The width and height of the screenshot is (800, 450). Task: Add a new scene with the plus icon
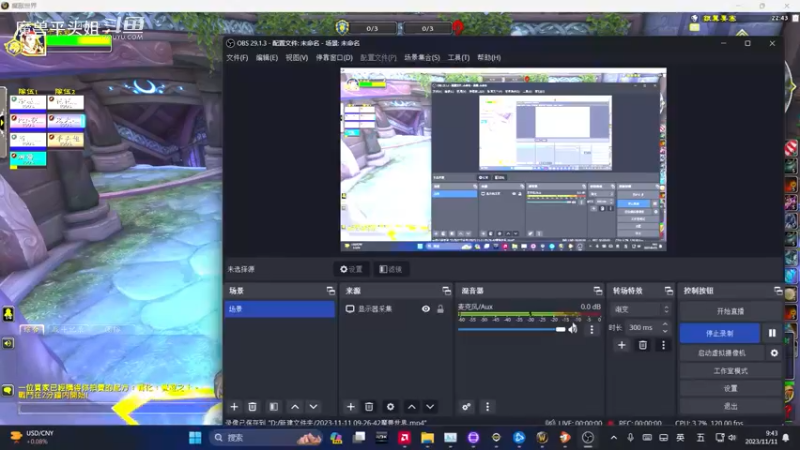coord(234,407)
